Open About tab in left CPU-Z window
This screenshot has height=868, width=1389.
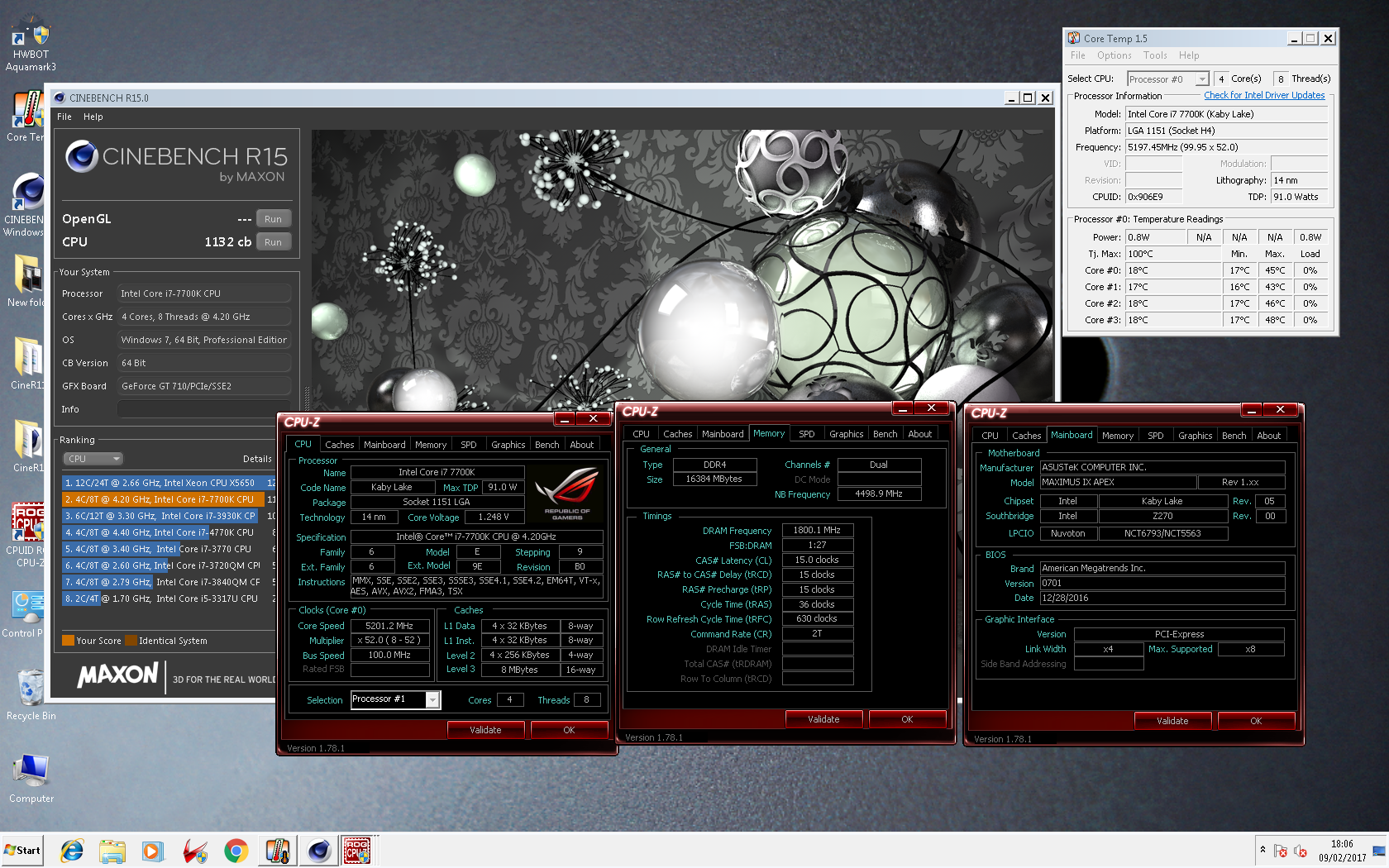582,445
